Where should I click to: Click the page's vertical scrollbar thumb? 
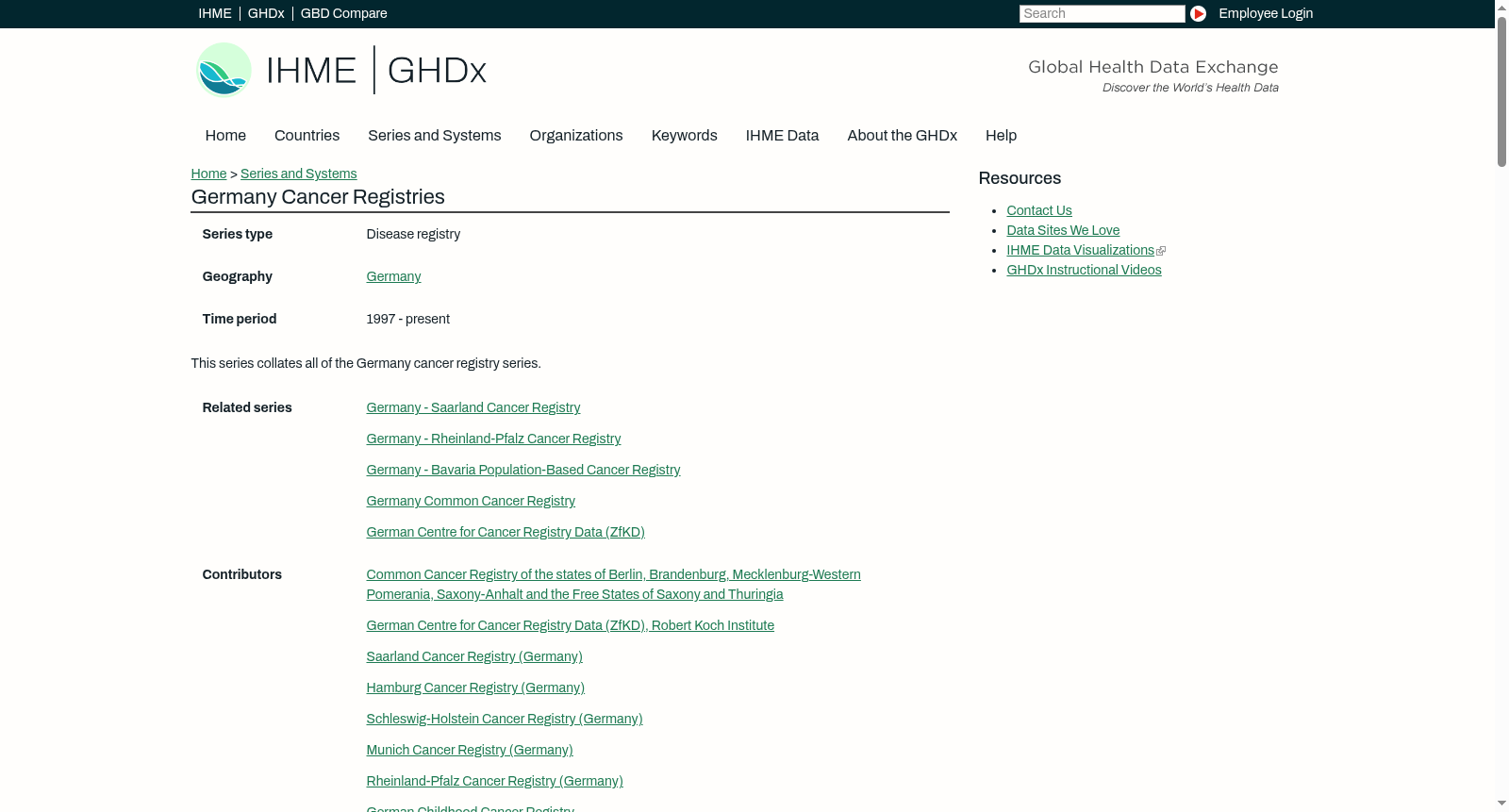pyautogui.click(x=1501, y=91)
